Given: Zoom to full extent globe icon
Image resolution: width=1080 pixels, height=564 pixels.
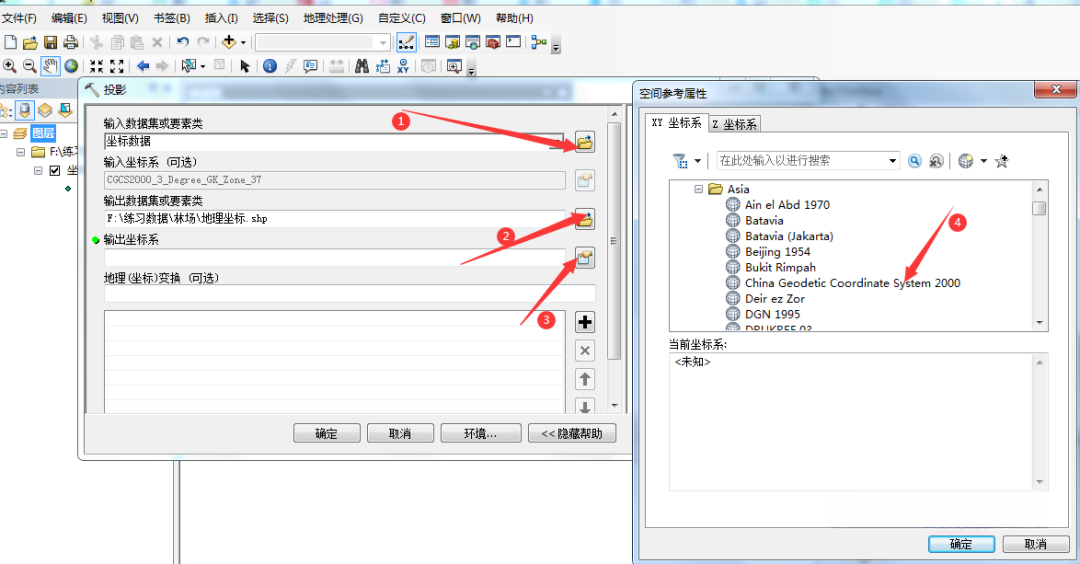Looking at the screenshot, I should [x=71, y=66].
